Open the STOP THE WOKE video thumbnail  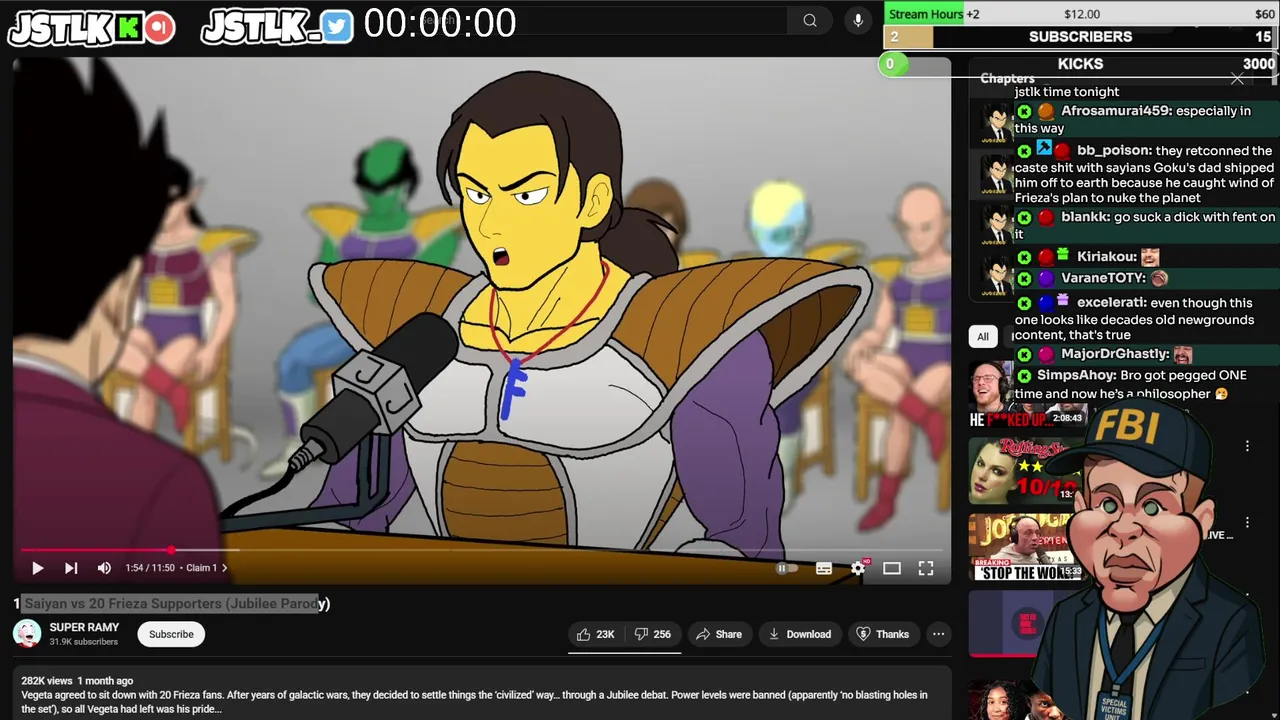[x=1025, y=547]
